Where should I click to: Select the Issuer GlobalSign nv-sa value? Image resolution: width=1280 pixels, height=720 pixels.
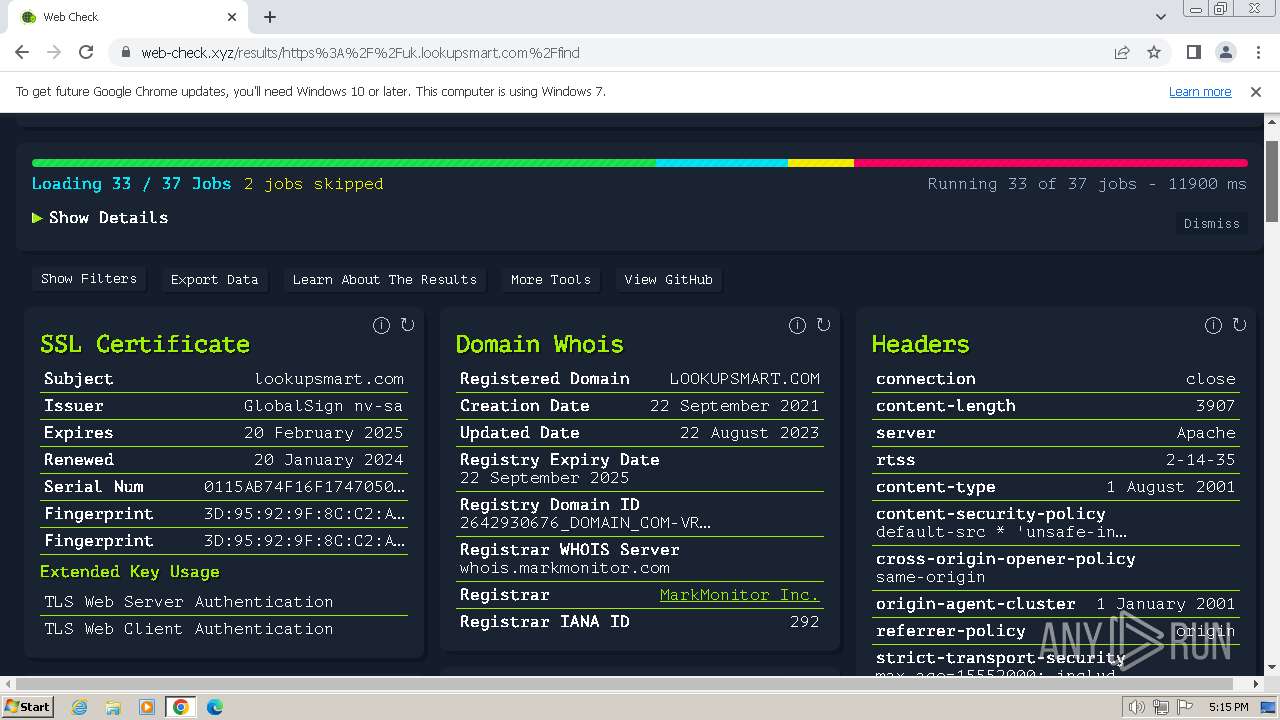[324, 406]
